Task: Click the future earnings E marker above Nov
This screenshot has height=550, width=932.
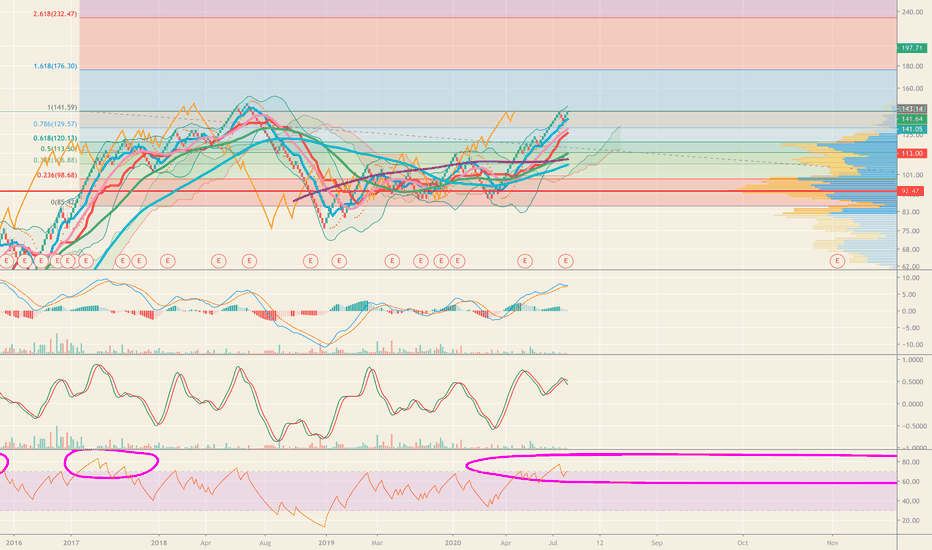Action: (837, 260)
